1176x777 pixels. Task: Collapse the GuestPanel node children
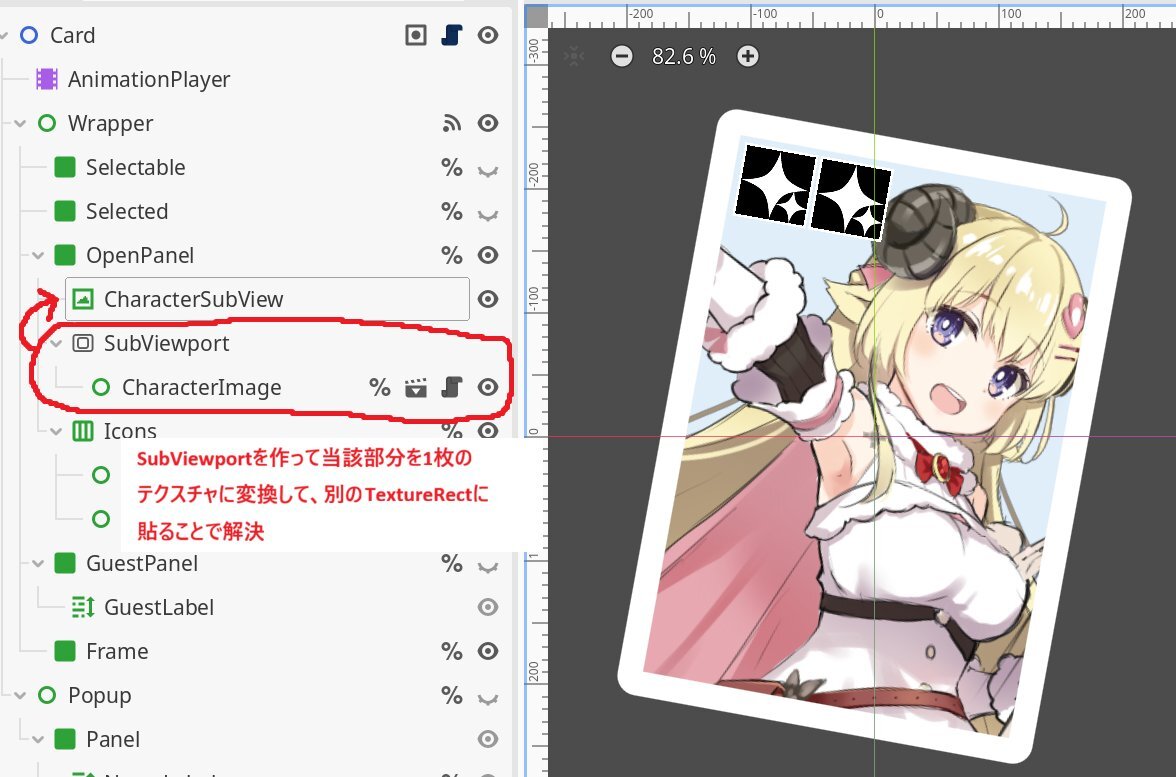38,563
